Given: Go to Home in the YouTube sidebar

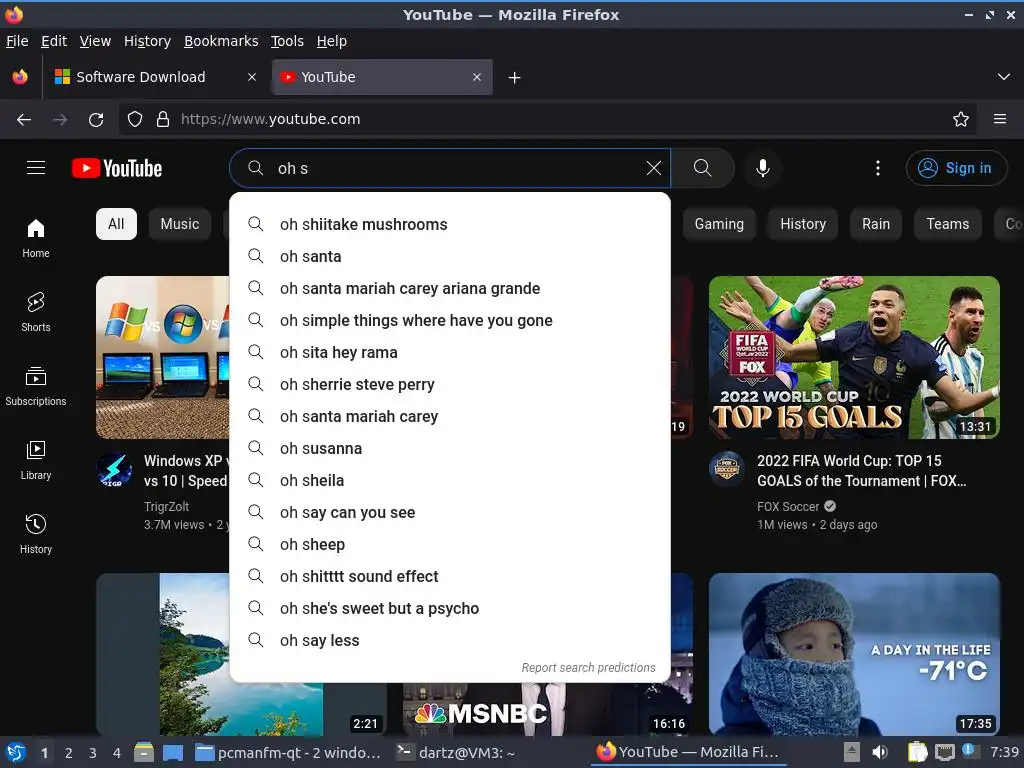Looking at the screenshot, I should (36, 238).
